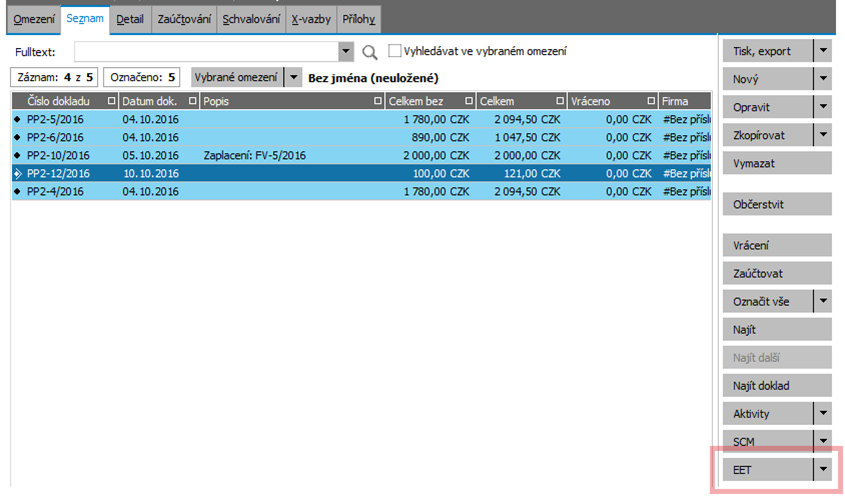Click row marker of PP2-12/2016 record
845x502 pixels.
(x=17, y=173)
